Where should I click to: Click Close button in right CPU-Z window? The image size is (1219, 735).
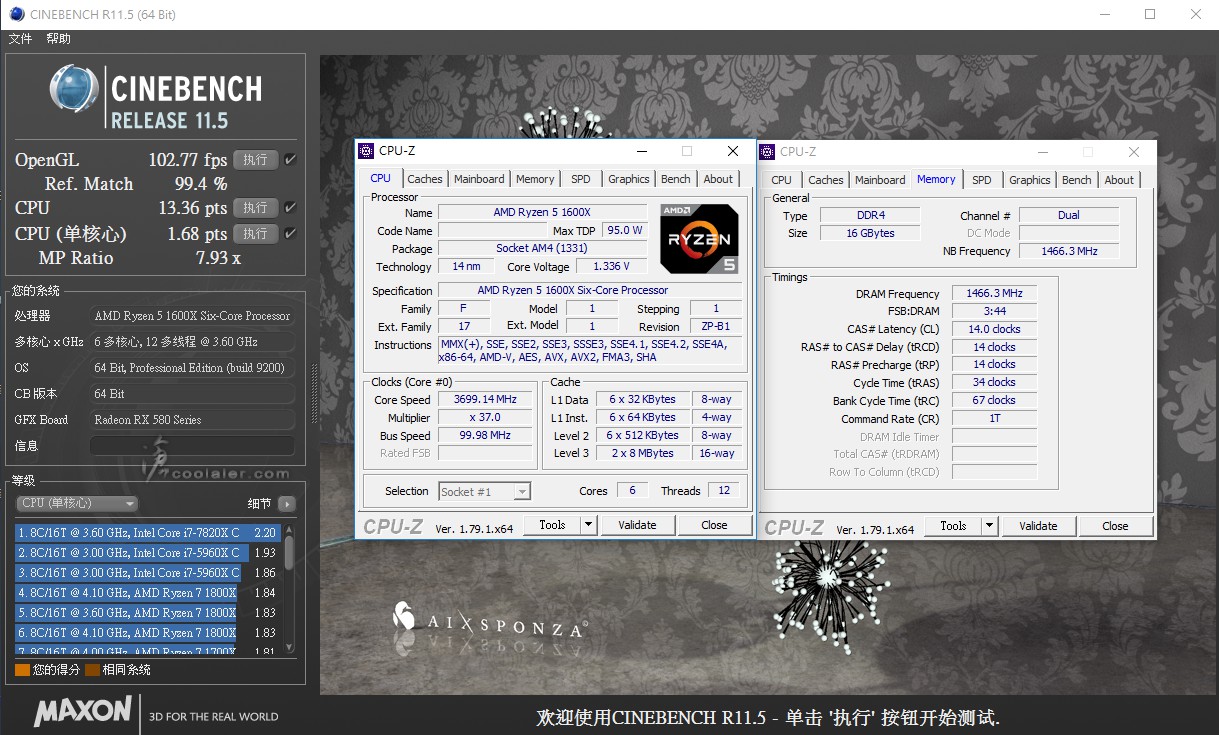[x=1115, y=526]
